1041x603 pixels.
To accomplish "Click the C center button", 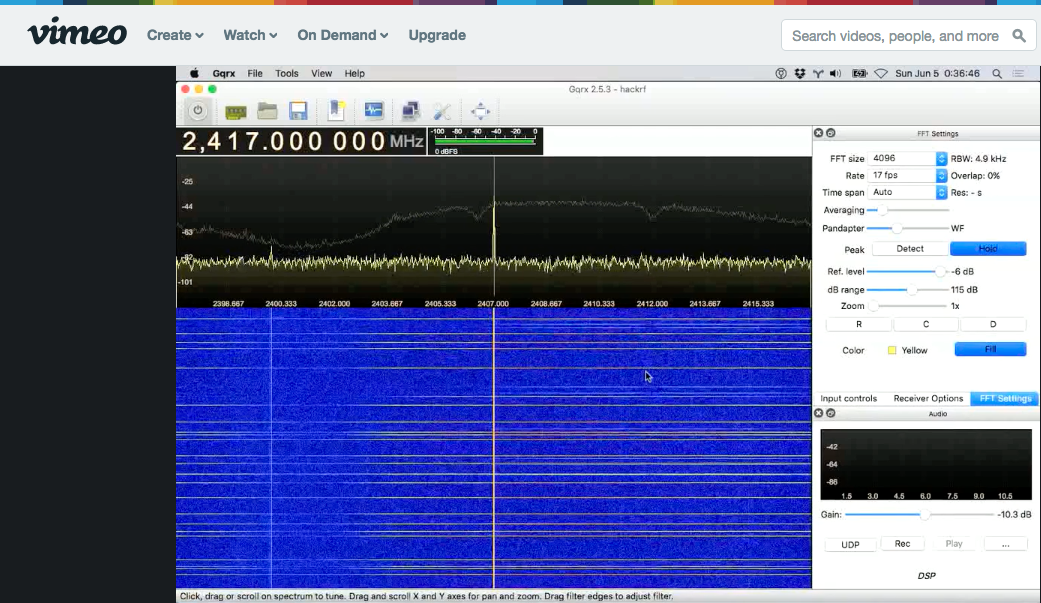I will click(925, 324).
